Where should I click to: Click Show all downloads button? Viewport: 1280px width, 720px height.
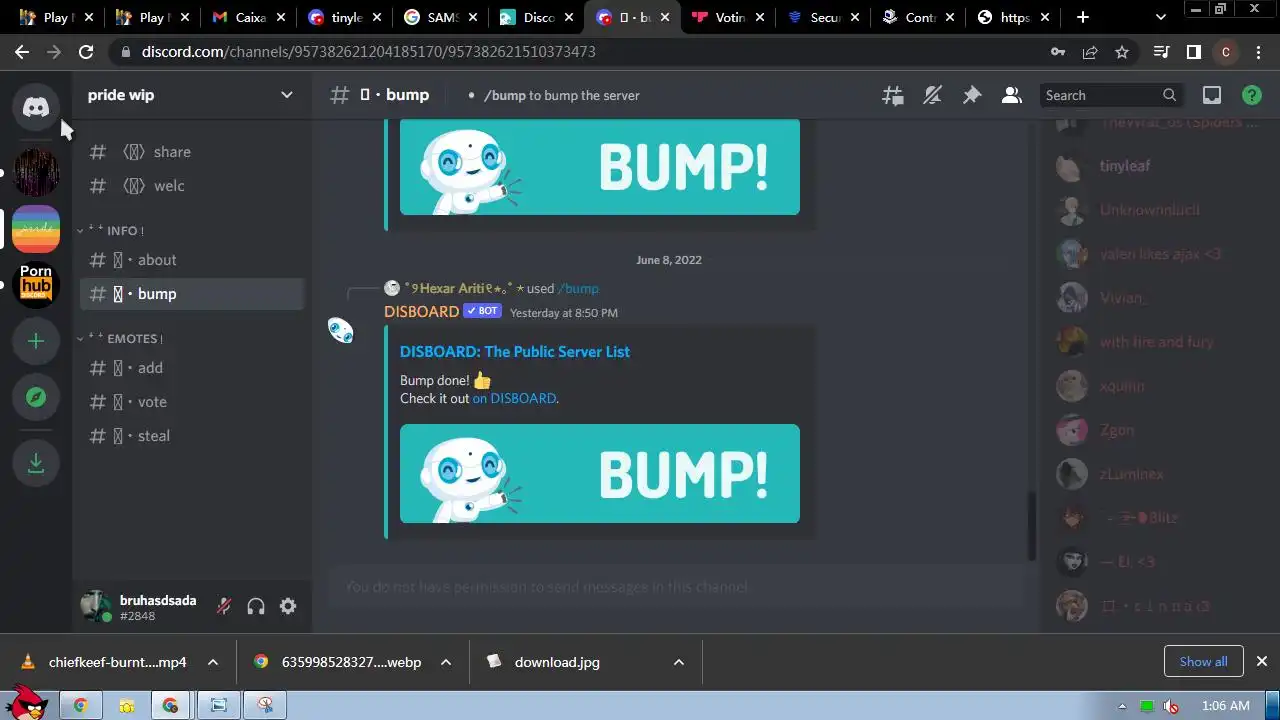tap(1204, 661)
